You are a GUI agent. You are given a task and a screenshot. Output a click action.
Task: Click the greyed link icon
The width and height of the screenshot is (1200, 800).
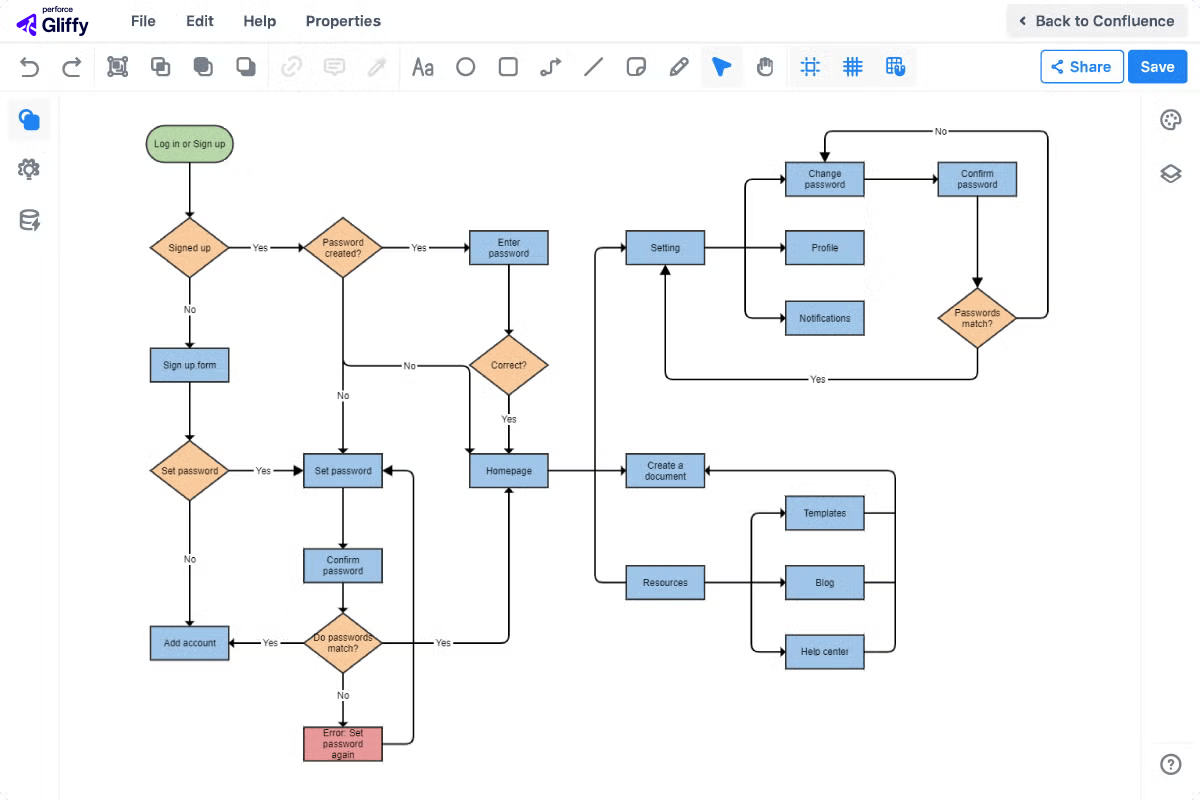click(292, 67)
